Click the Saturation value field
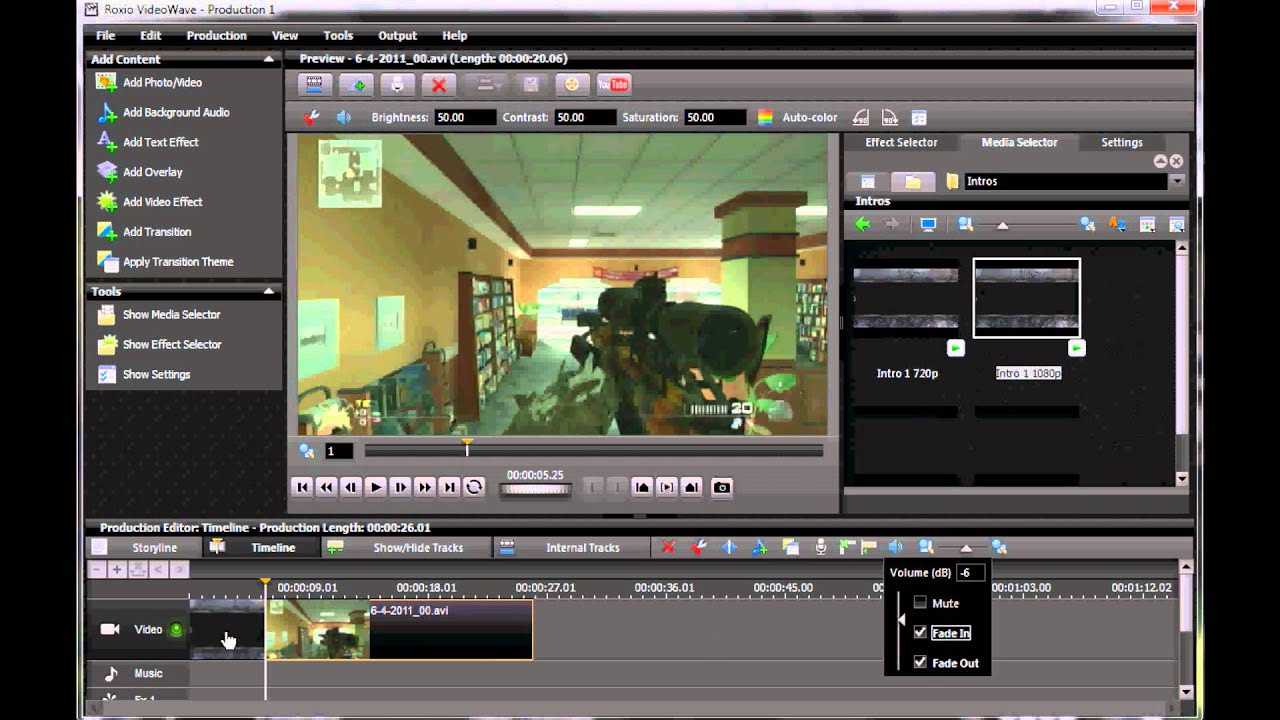Viewport: 1280px width, 720px height. (714, 117)
